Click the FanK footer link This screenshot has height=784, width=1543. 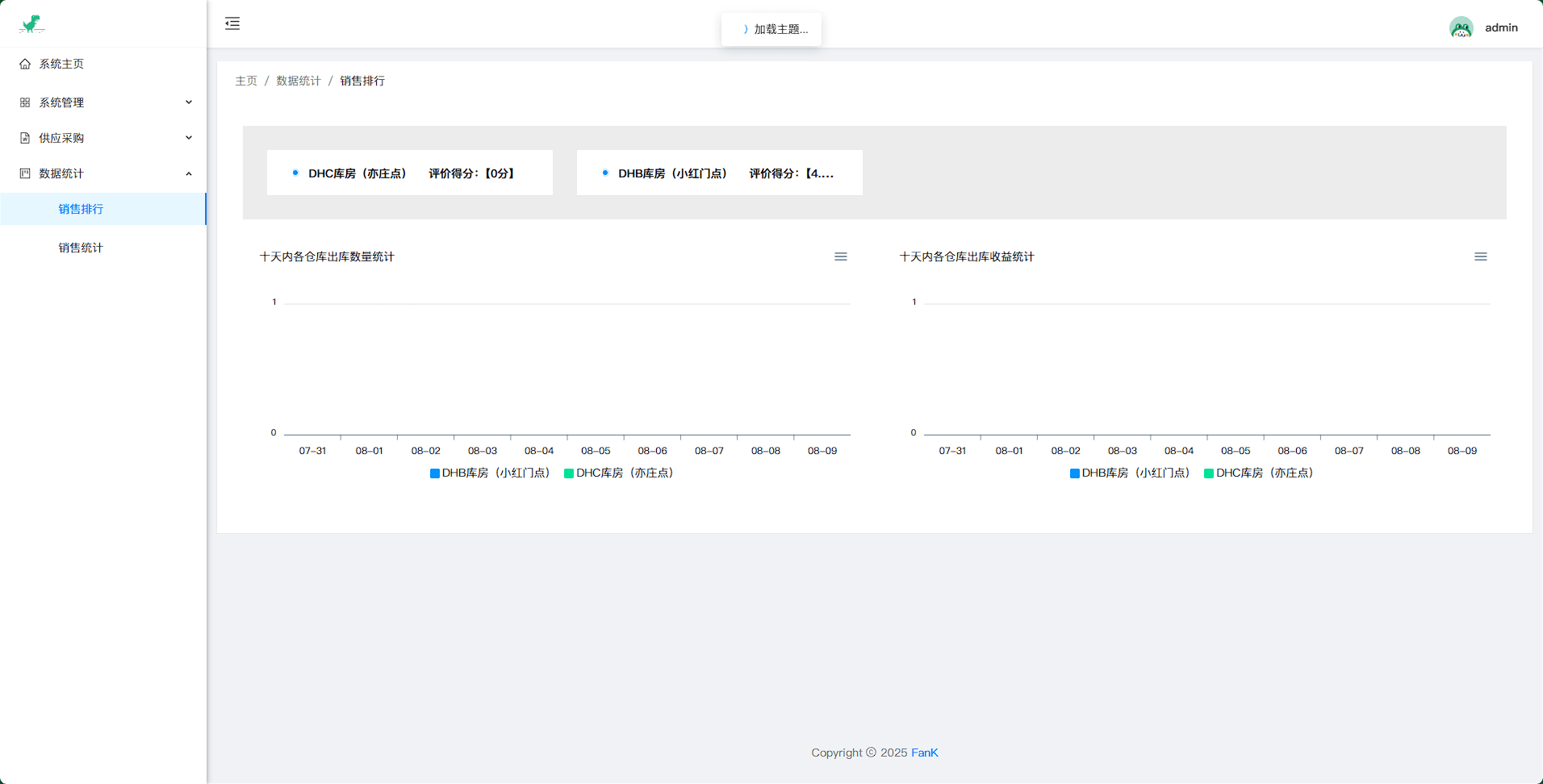925,753
